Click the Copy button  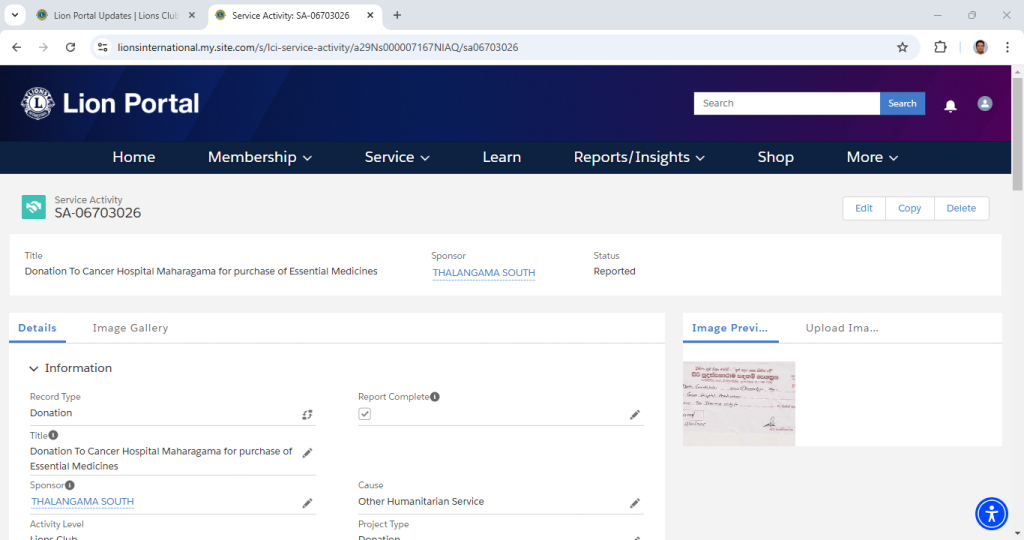tap(910, 208)
